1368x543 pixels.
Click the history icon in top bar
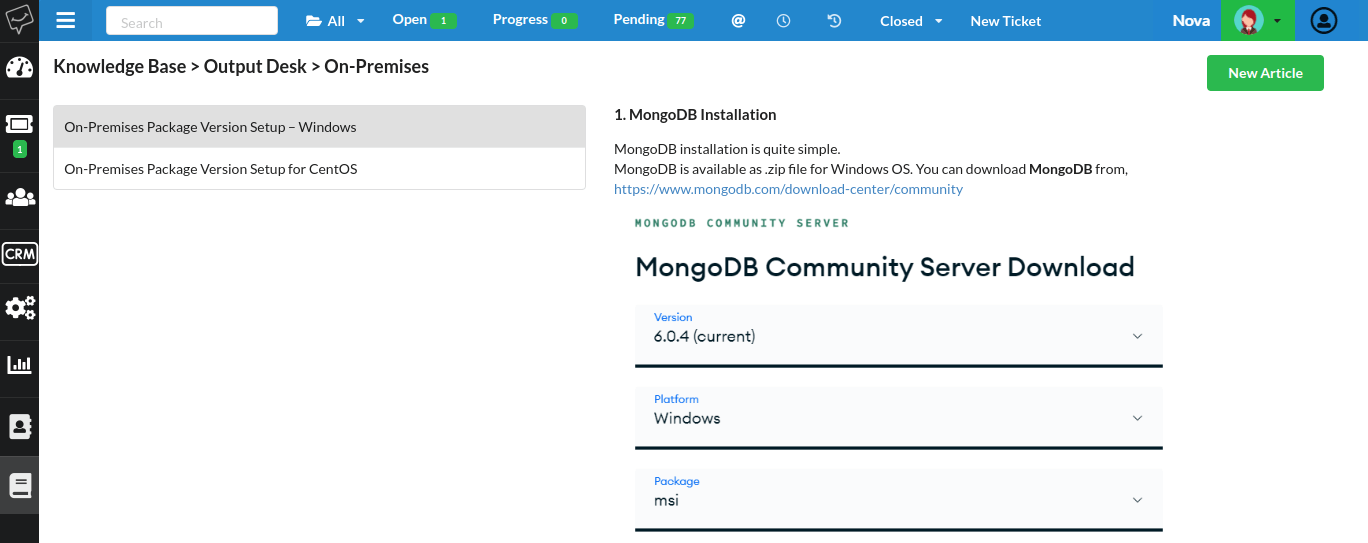[x=834, y=20]
